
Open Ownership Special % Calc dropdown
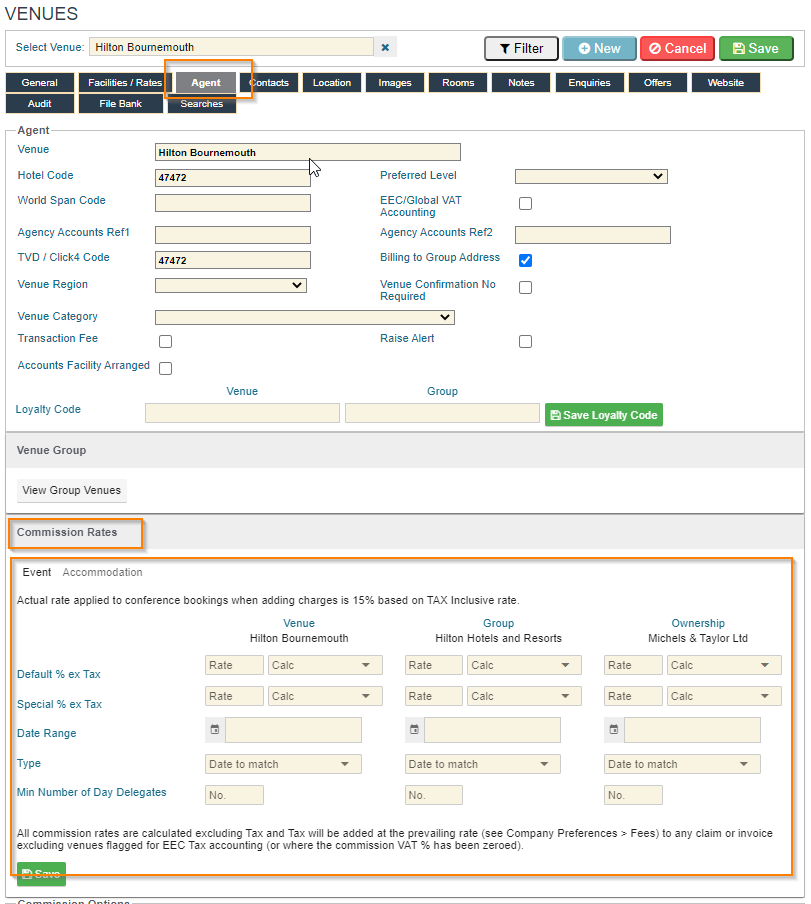tap(724, 696)
